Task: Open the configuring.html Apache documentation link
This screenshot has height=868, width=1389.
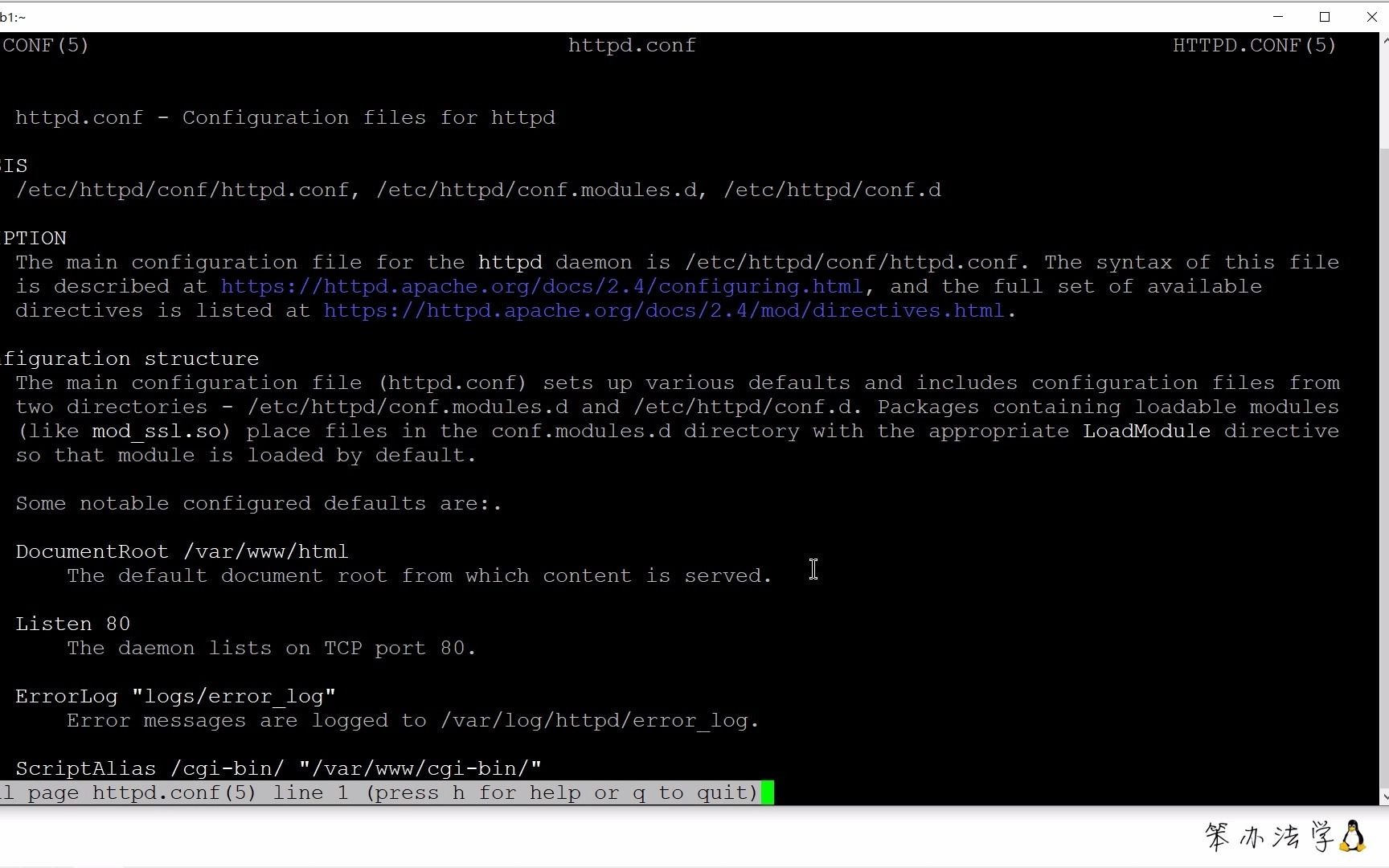Action: point(540,286)
